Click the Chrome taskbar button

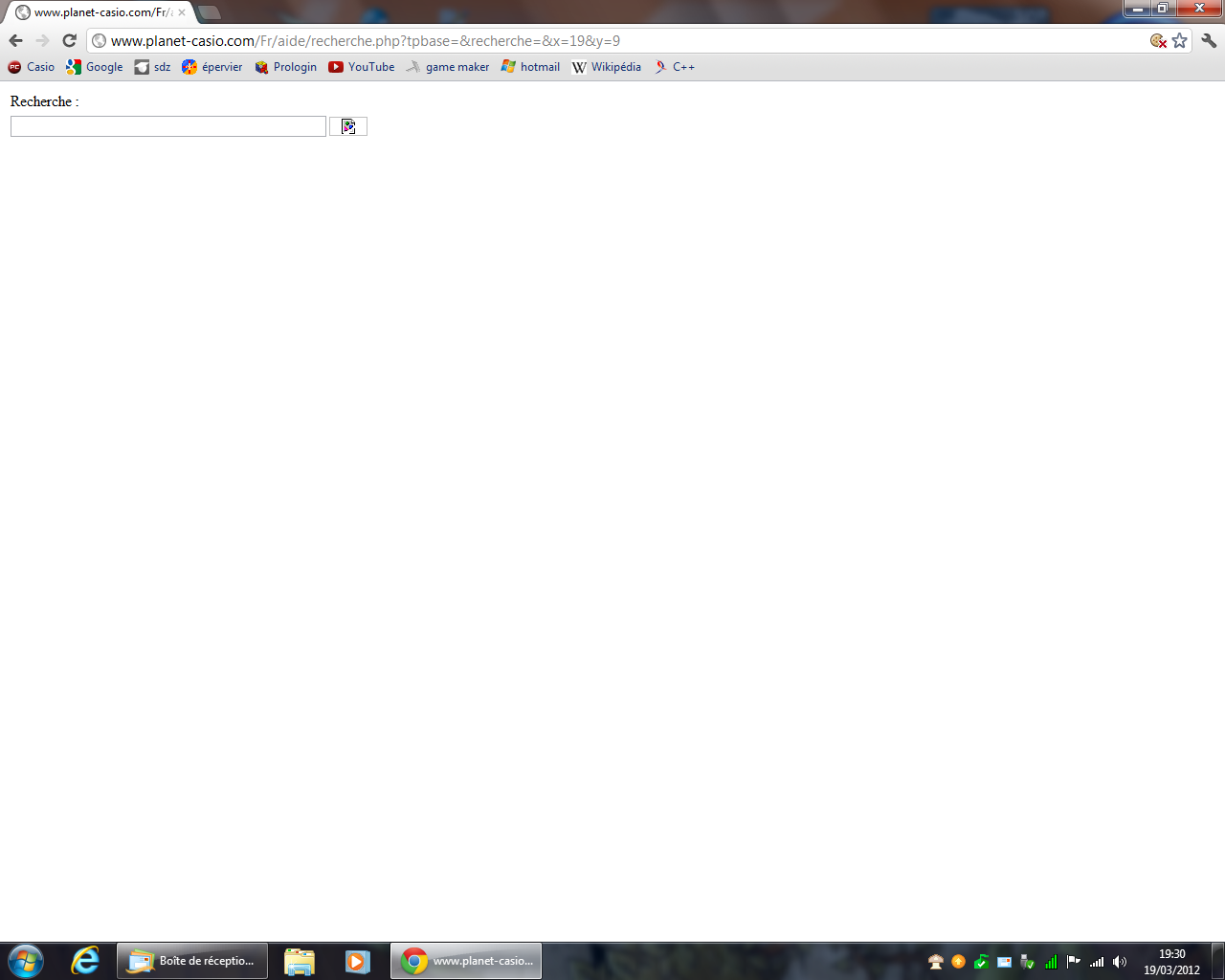[x=466, y=961]
